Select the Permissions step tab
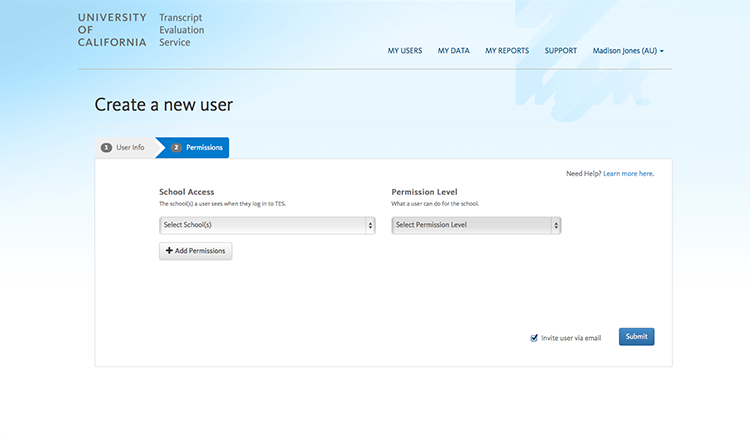Viewport: 750px width, 437px height. pyautogui.click(x=193, y=147)
